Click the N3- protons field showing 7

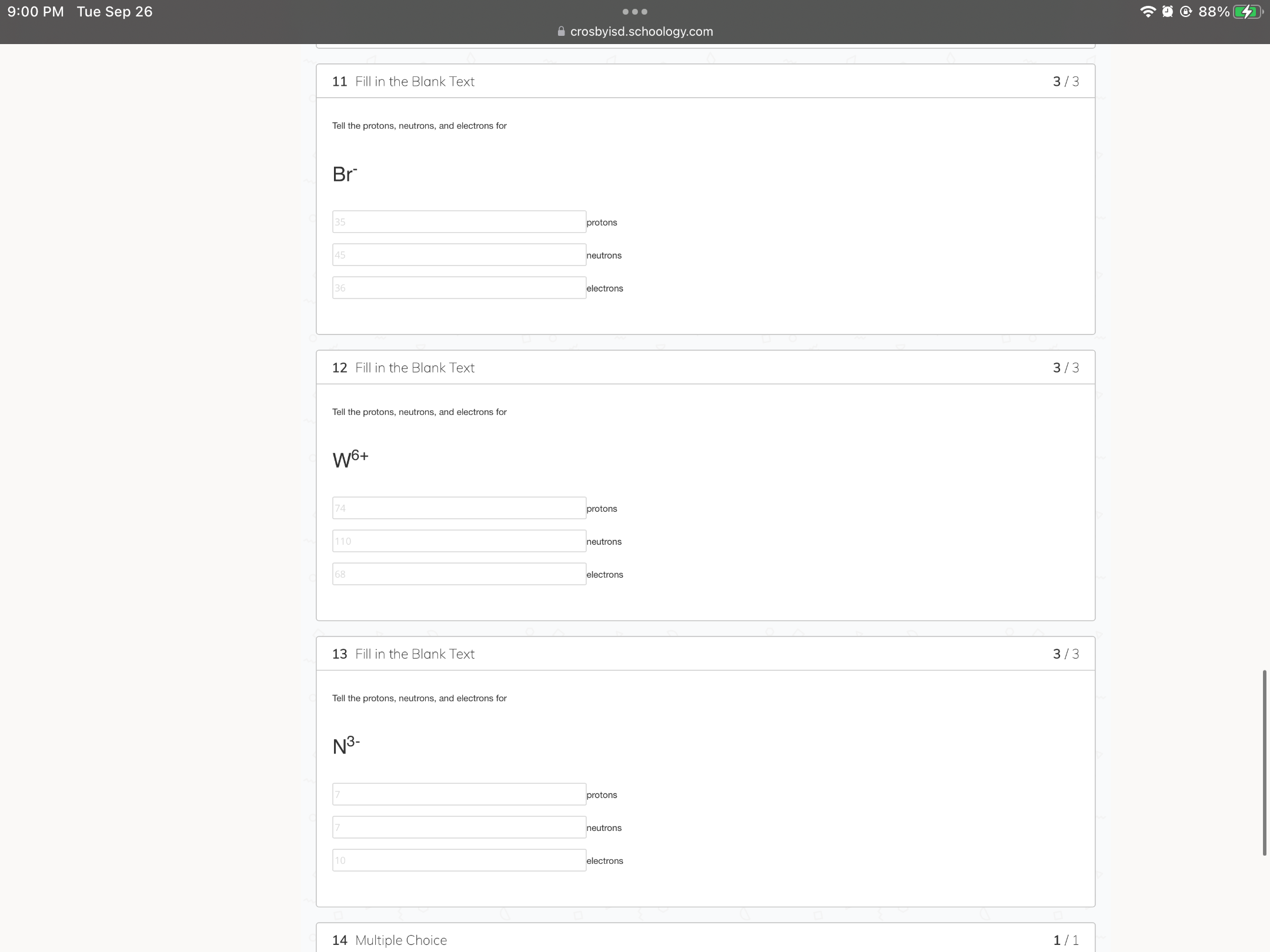point(459,794)
